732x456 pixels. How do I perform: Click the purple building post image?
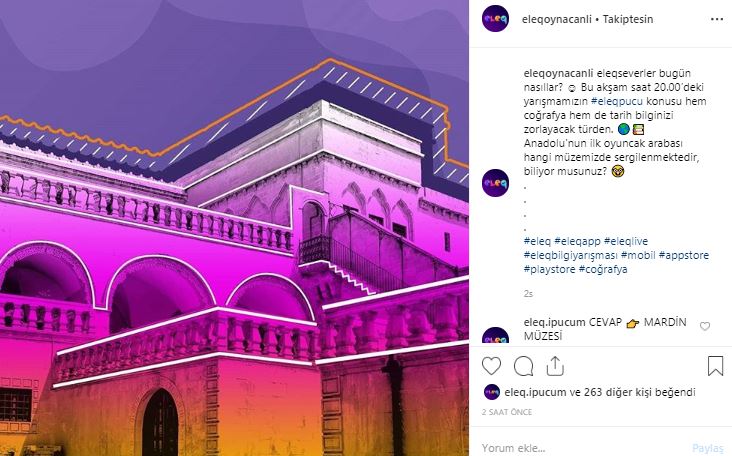(234, 228)
